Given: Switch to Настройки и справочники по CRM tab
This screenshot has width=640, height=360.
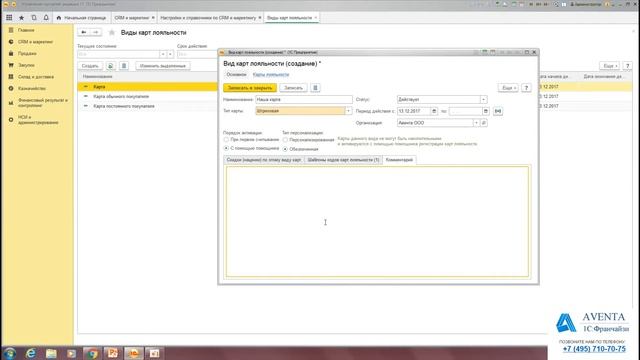Looking at the screenshot, I should point(208,18).
